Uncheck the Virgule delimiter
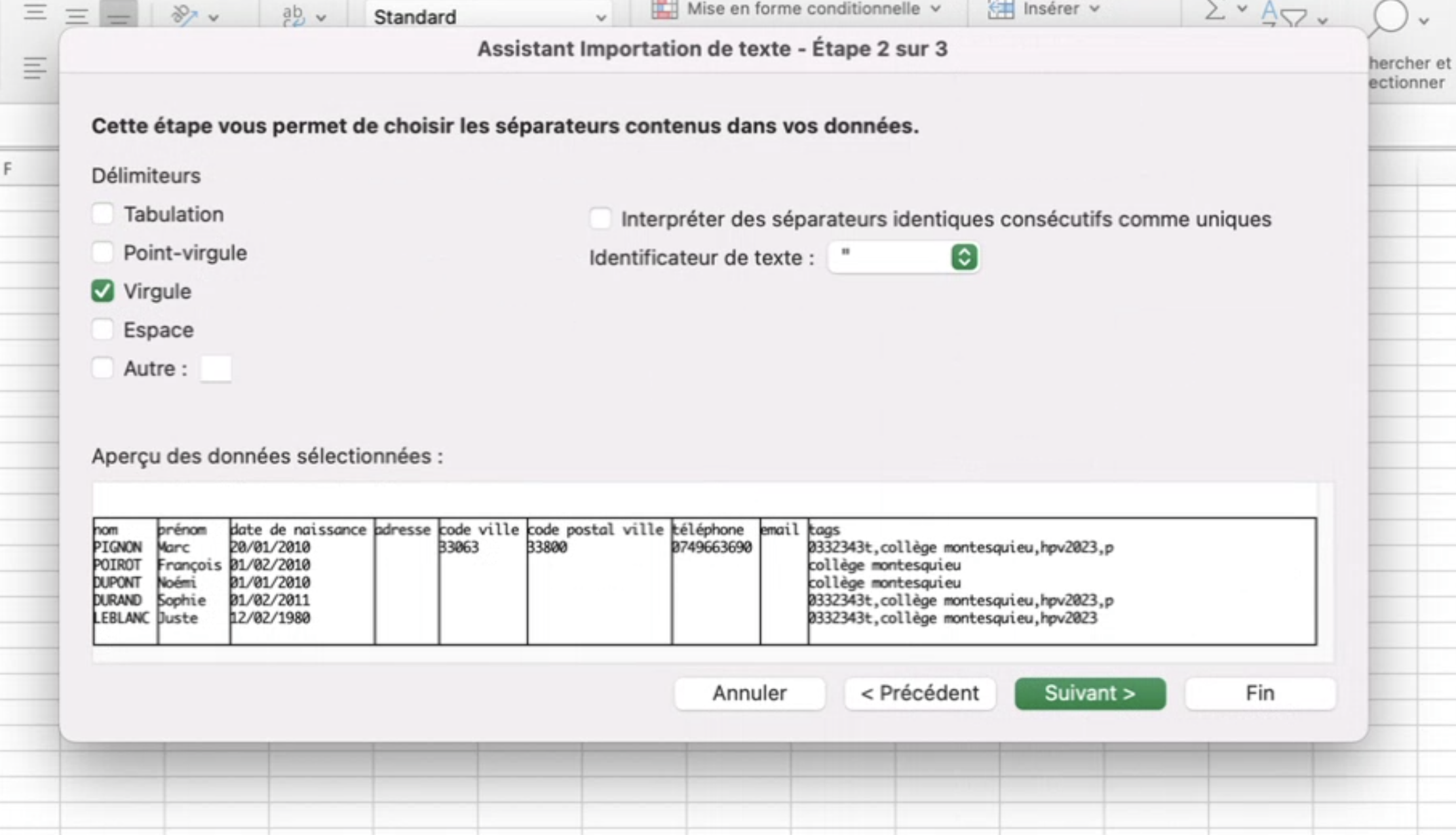1456x835 pixels. pos(102,291)
